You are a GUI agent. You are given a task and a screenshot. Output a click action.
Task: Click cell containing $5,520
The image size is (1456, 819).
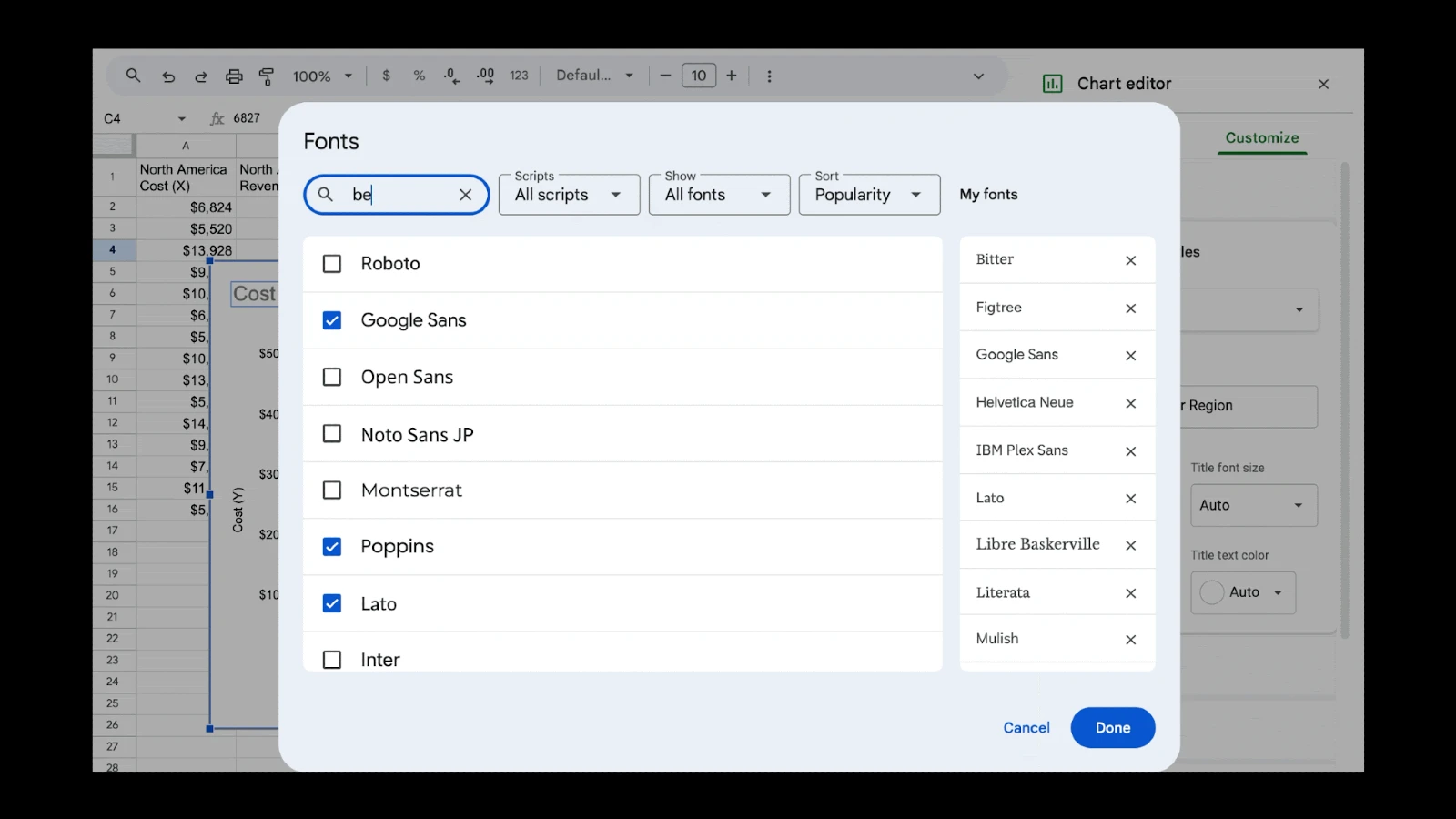(186, 229)
